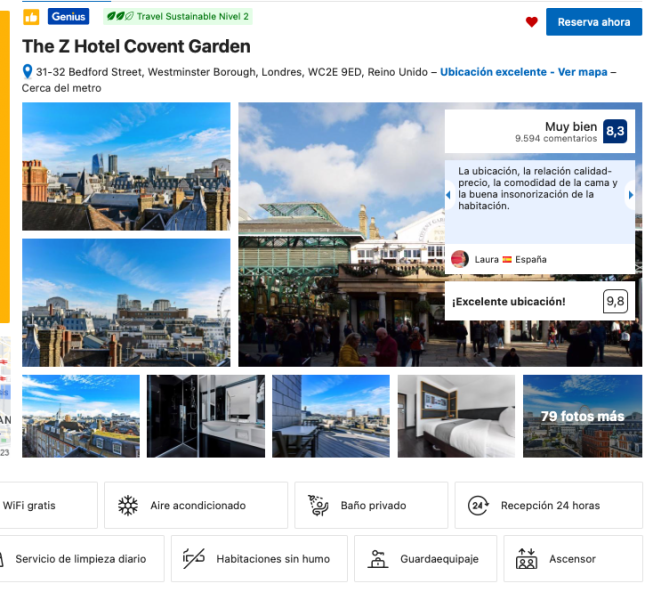Open the rooftop panorama thumbnail in bottom row

tap(81, 416)
